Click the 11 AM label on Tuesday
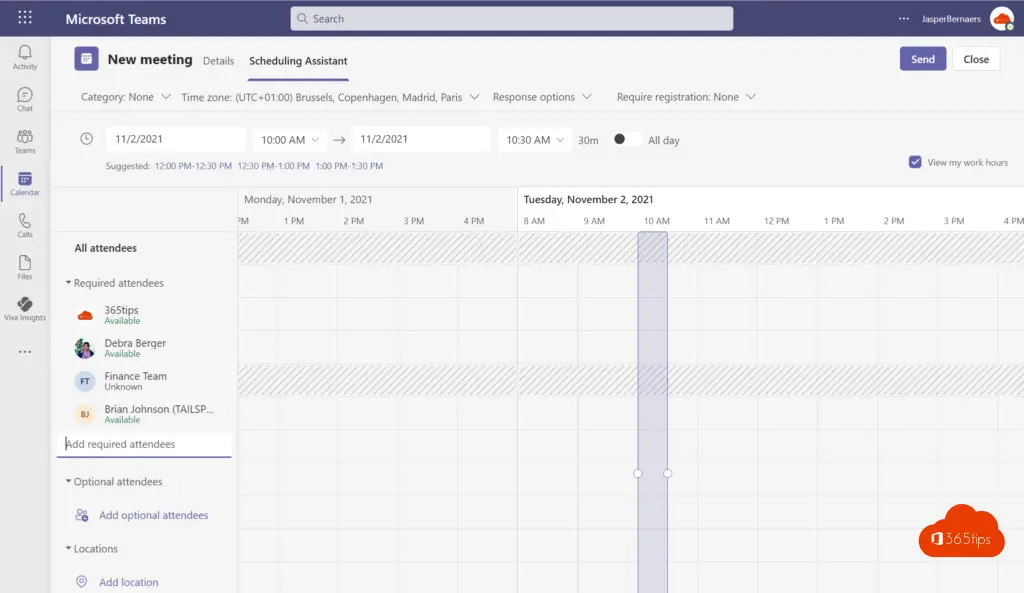 716,221
